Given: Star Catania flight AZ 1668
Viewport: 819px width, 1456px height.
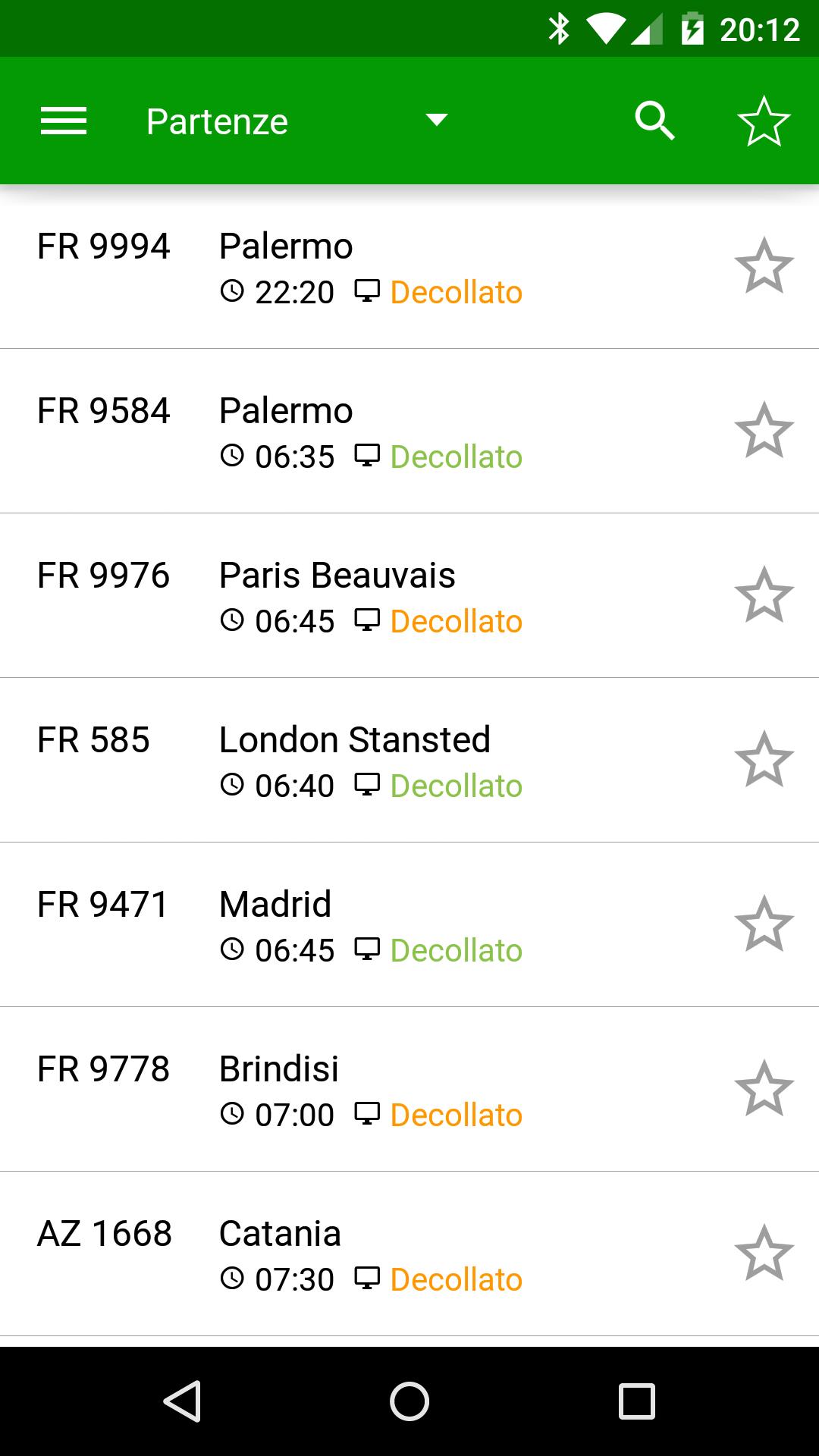Looking at the screenshot, I should 764,1254.
